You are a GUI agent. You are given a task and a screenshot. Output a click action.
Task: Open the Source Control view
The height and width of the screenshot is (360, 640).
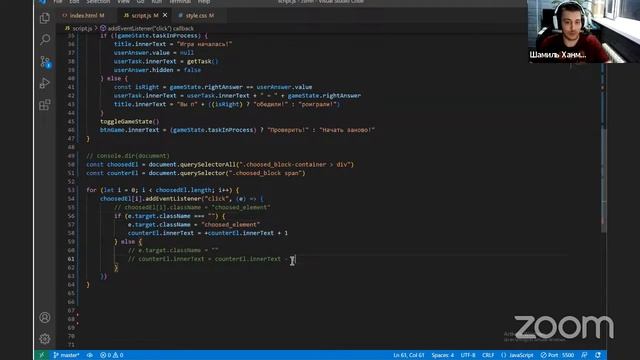click(45, 62)
